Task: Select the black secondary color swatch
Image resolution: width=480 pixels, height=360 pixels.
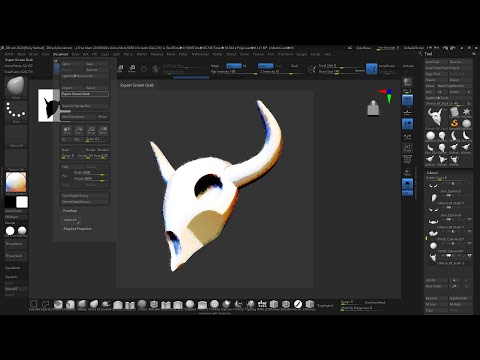Action: (10, 202)
